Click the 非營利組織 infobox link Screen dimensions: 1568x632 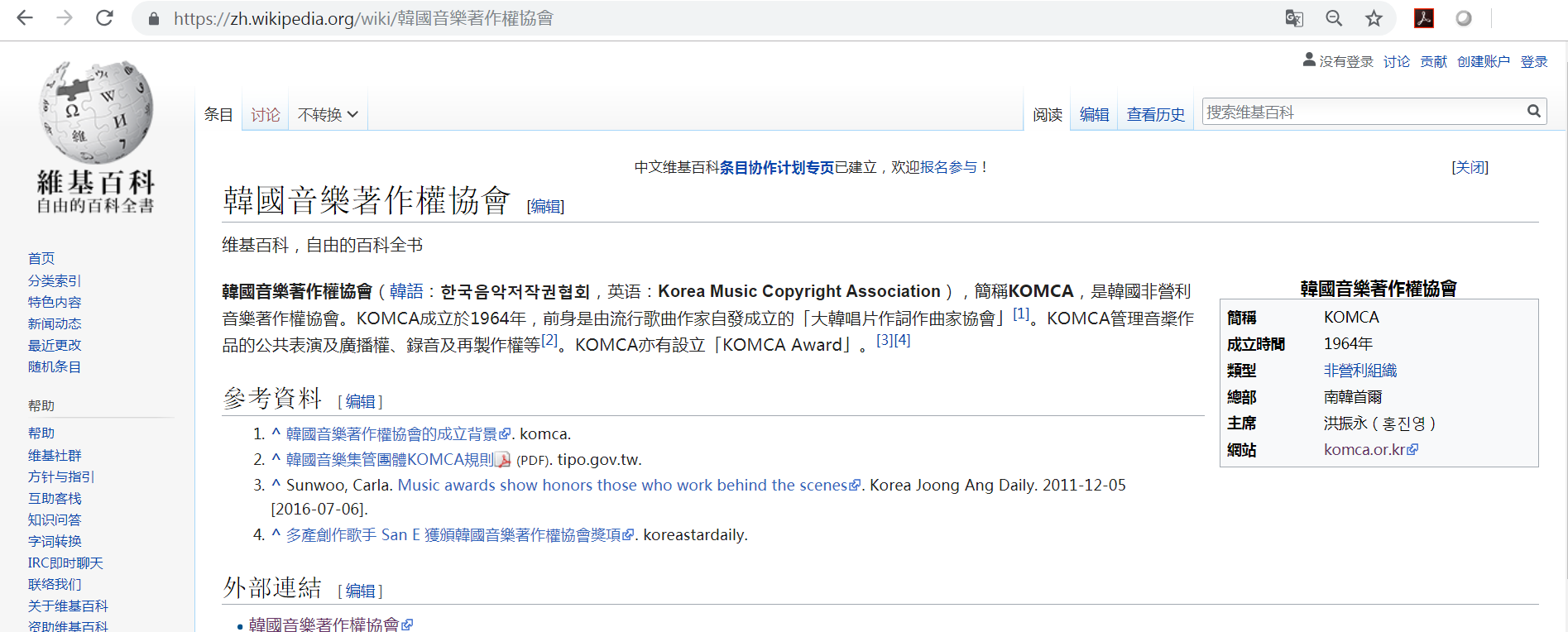click(x=1360, y=371)
